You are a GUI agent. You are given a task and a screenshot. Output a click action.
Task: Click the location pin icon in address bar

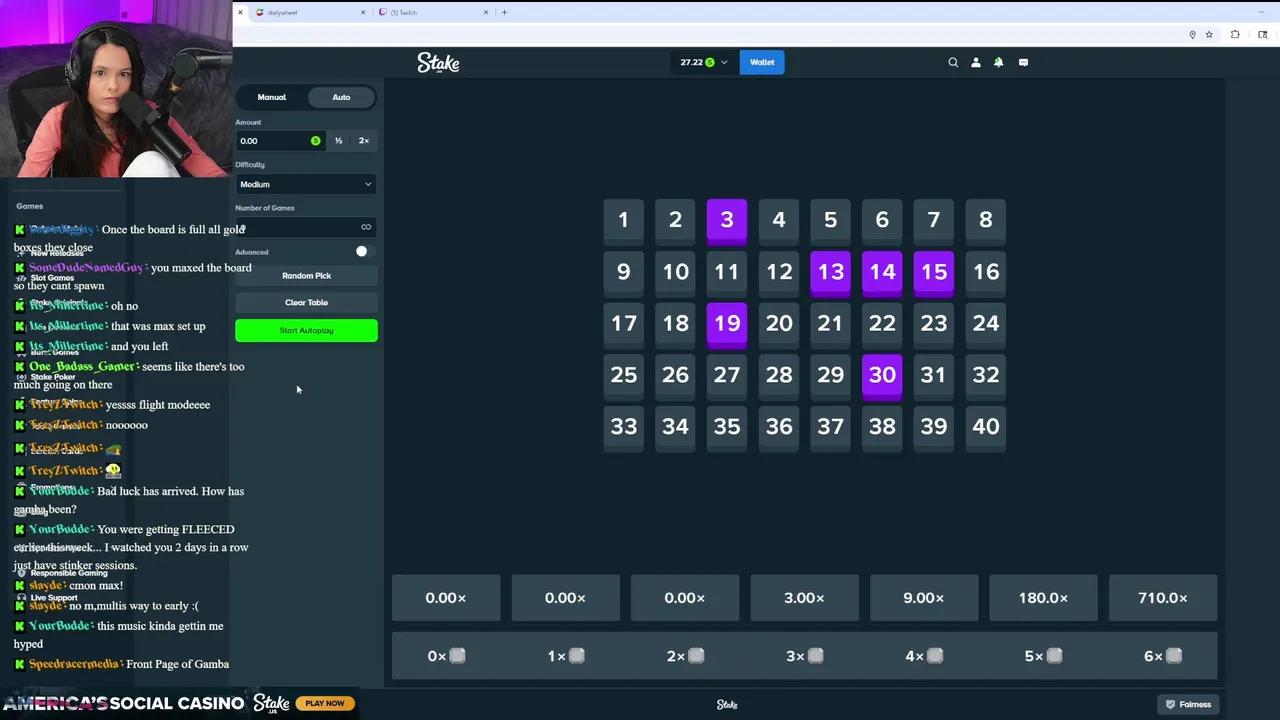[1192, 35]
